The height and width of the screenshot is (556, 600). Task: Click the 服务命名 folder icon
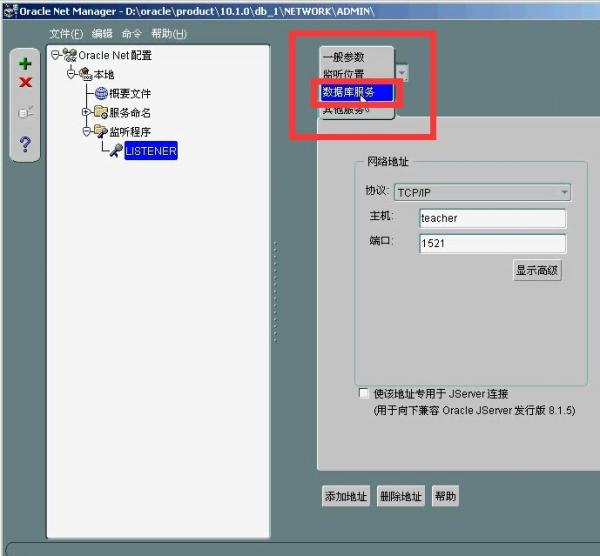(101, 112)
